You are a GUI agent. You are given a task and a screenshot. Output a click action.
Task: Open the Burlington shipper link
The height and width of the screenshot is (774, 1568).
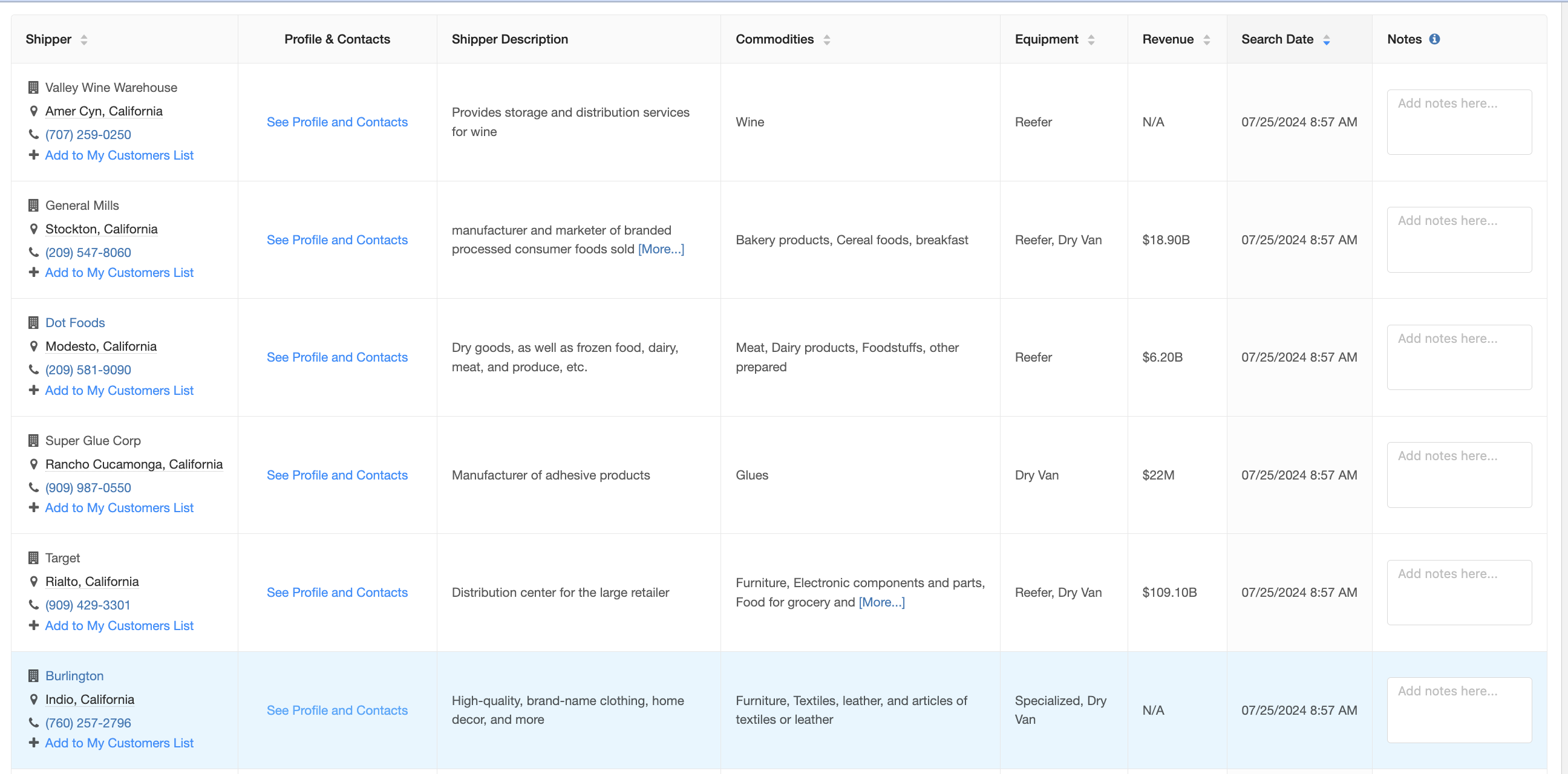74,676
